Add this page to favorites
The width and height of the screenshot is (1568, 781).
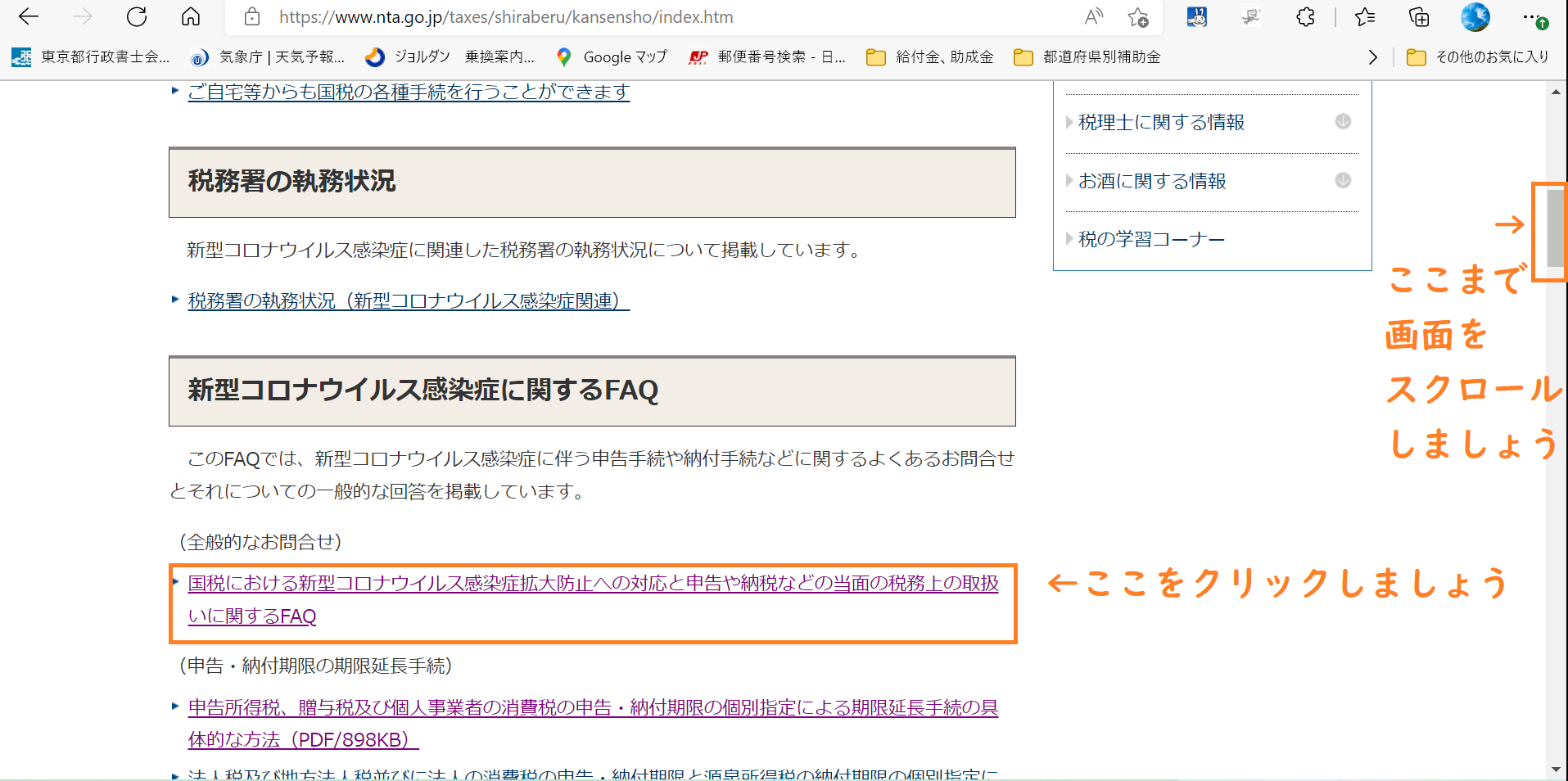pyautogui.click(x=1137, y=17)
